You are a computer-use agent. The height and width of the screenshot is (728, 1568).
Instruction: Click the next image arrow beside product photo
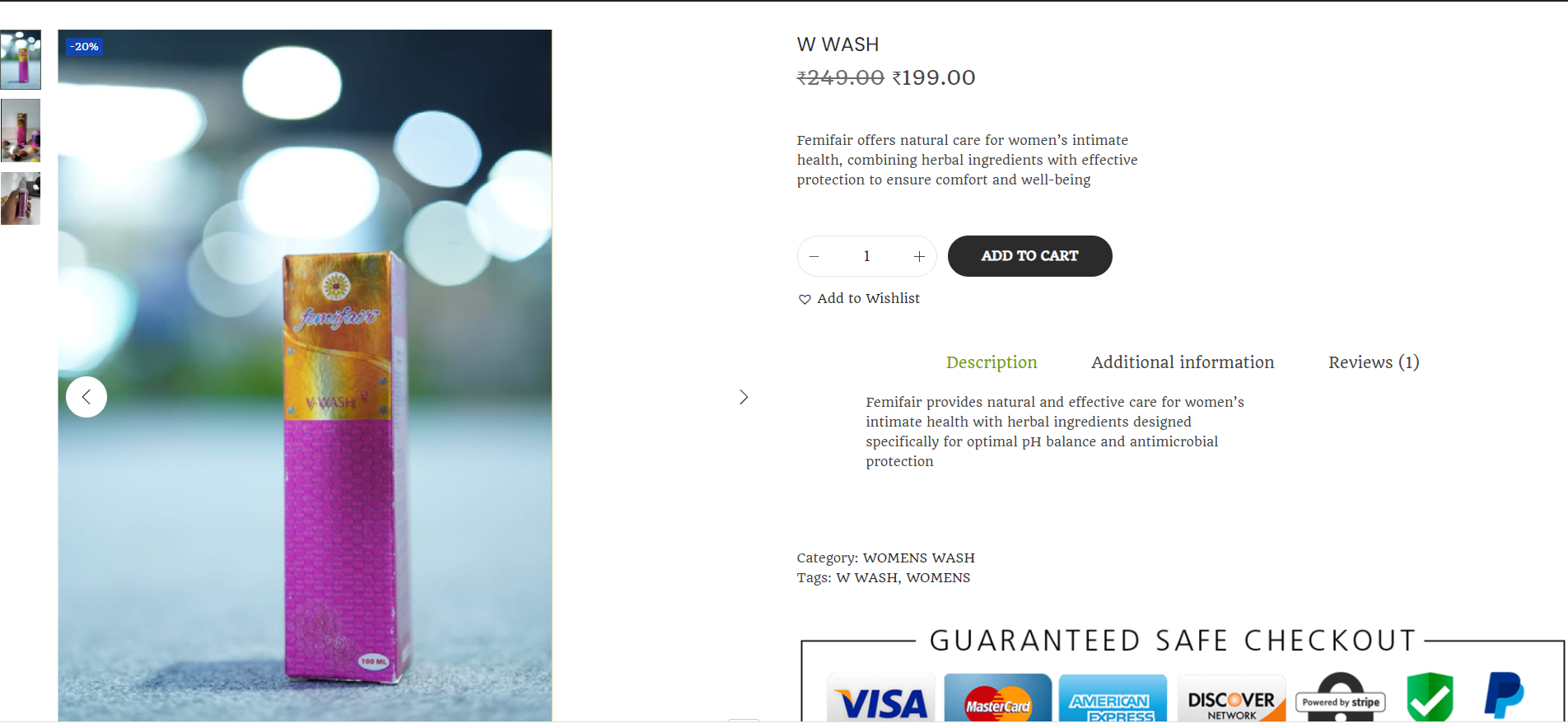pyautogui.click(x=744, y=397)
